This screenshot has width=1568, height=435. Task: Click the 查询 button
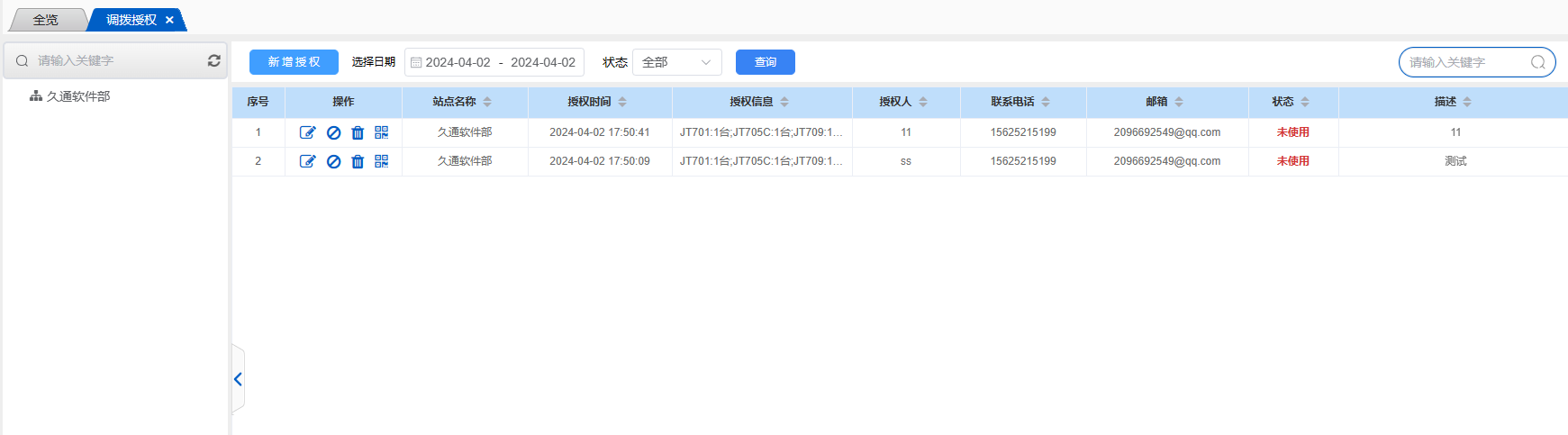click(x=765, y=62)
